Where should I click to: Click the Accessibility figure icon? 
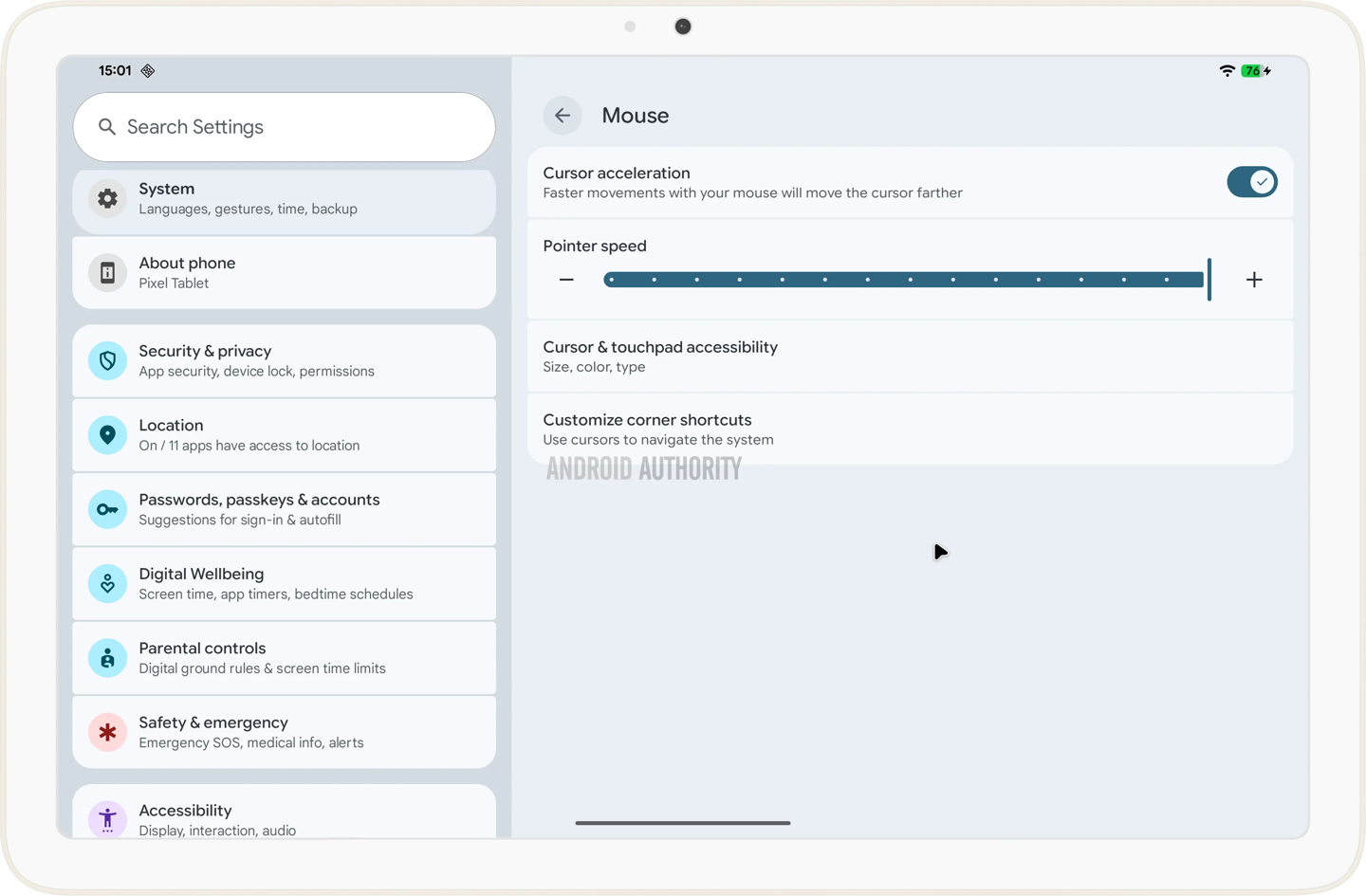pyautogui.click(x=108, y=818)
